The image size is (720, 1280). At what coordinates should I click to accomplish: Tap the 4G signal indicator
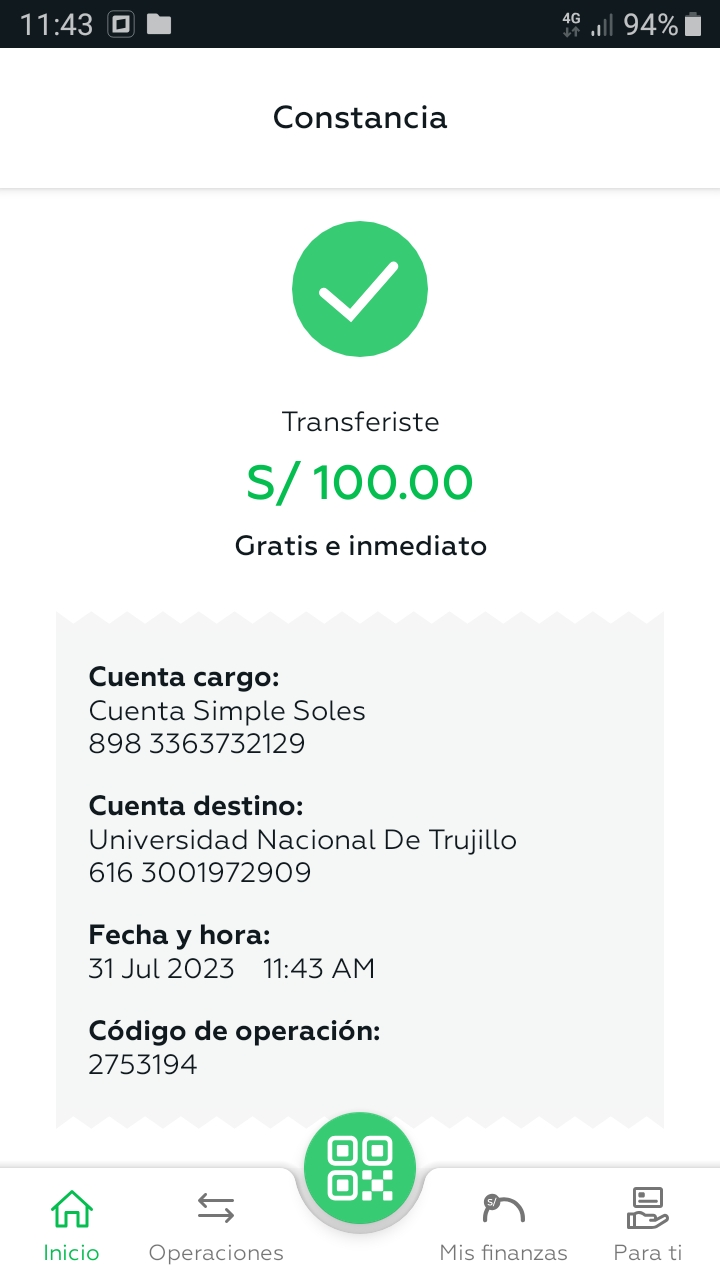pyautogui.click(x=572, y=24)
